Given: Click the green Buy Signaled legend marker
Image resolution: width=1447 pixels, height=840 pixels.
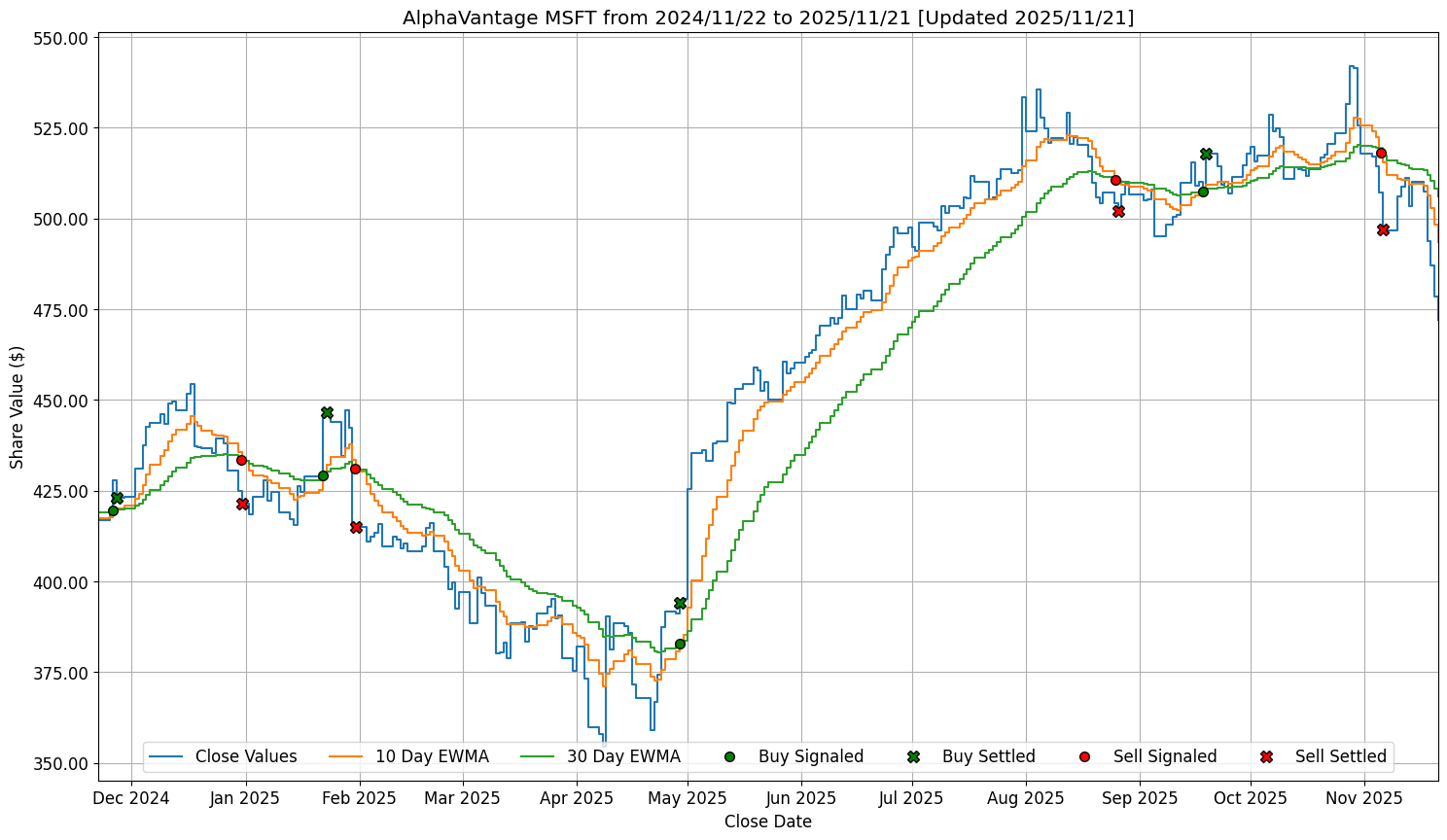Looking at the screenshot, I should (x=729, y=756).
